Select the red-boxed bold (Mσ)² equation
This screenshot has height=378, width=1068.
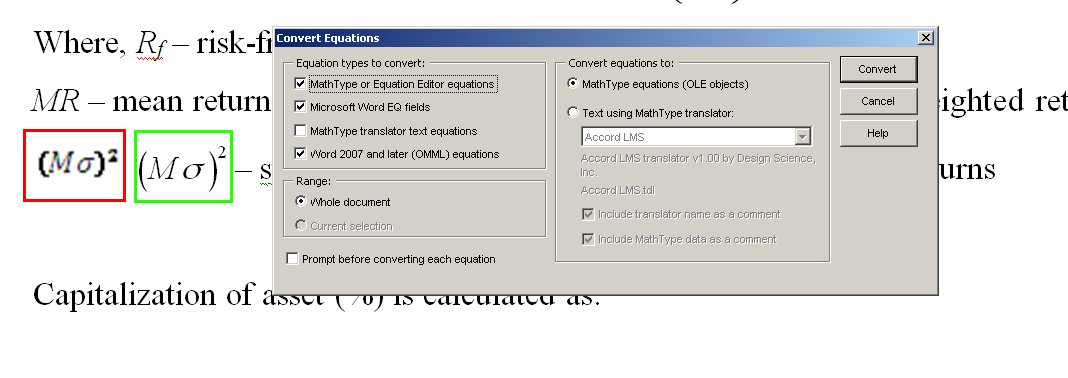click(75, 166)
